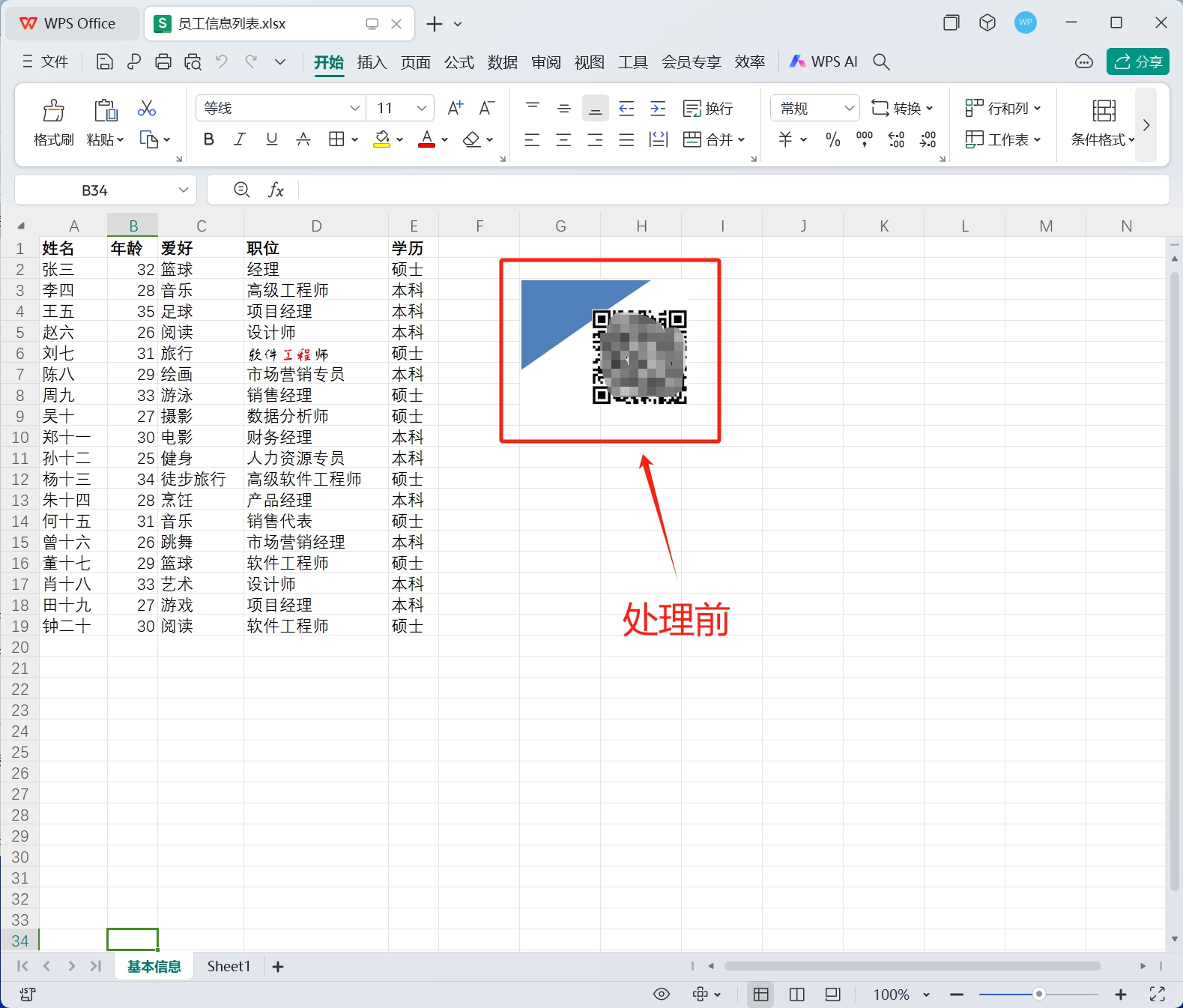Toggle Wrap Text (换行)
The height and width of the screenshot is (1008, 1183).
coord(708,109)
